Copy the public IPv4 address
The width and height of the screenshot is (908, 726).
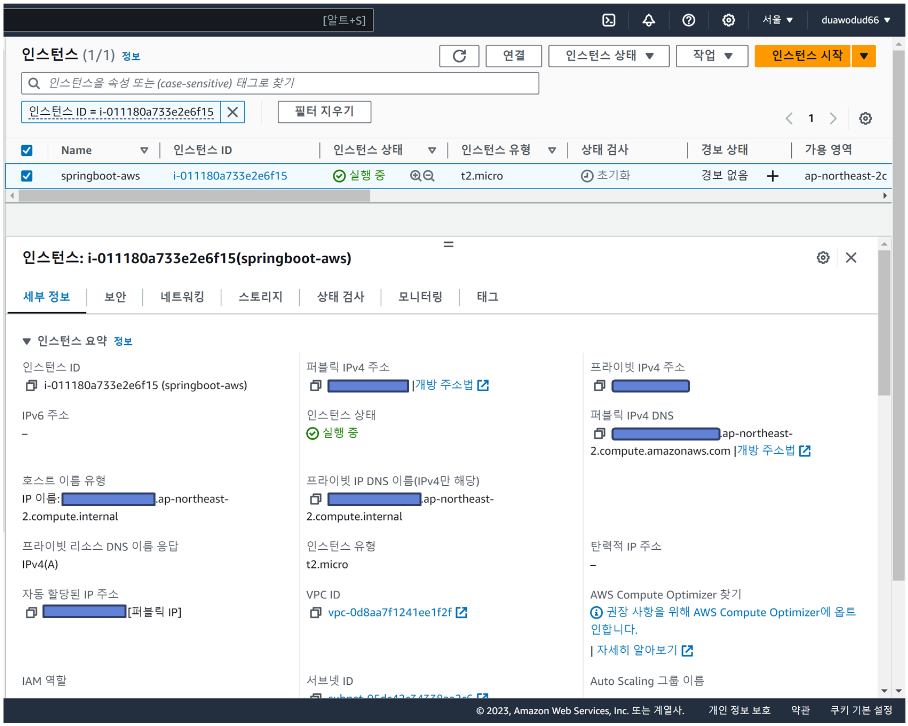[316, 386]
